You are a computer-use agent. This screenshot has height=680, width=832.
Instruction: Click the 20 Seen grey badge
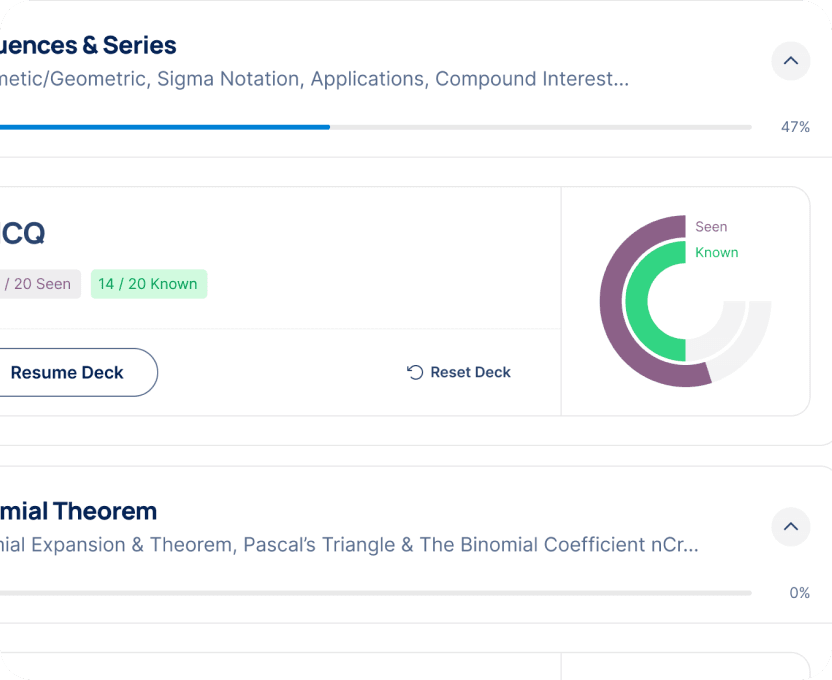38,284
